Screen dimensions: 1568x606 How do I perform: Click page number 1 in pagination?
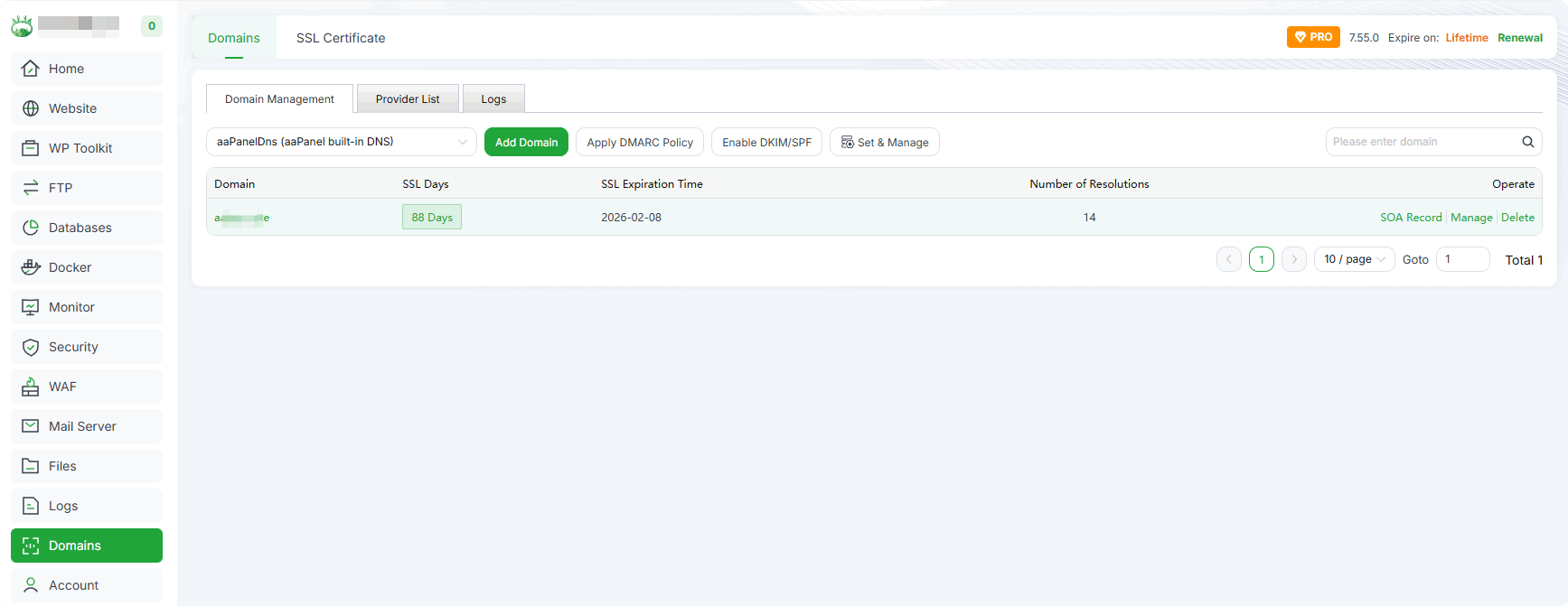click(1262, 259)
